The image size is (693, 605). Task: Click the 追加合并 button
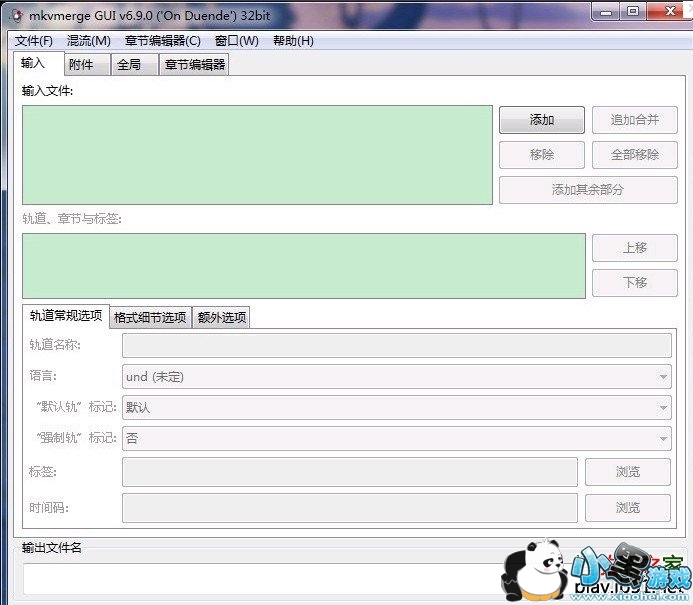[x=635, y=120]
